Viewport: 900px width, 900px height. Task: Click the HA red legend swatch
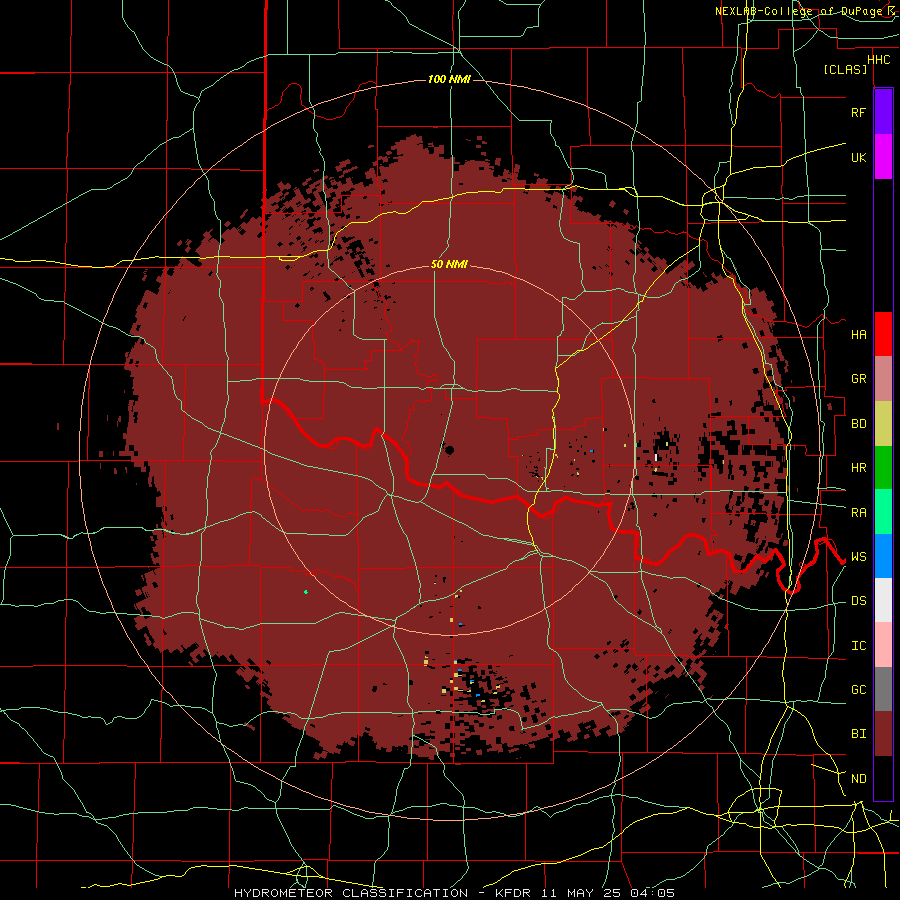coord(883,334)
